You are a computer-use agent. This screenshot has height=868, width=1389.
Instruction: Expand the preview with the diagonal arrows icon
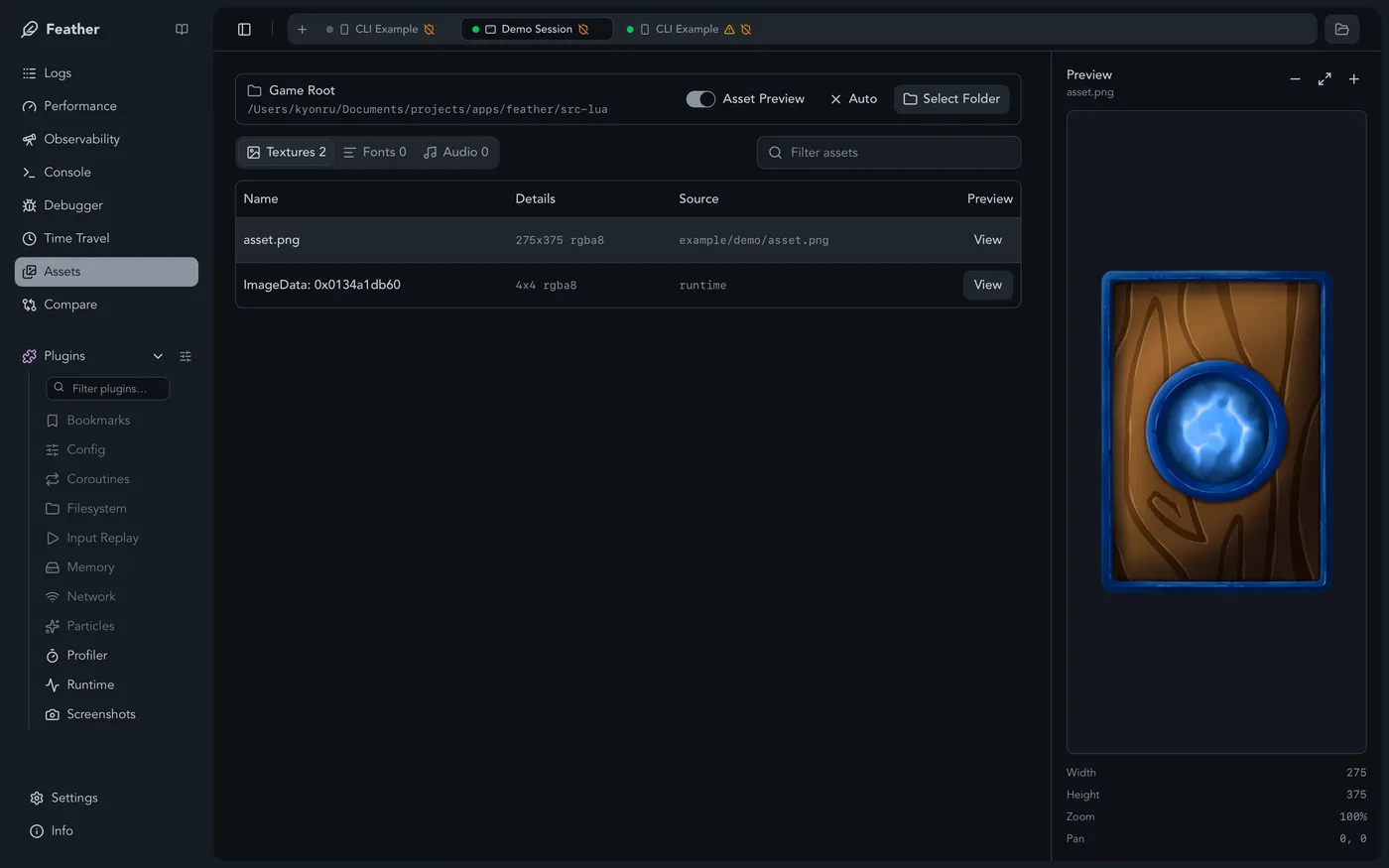[1325, 78]
